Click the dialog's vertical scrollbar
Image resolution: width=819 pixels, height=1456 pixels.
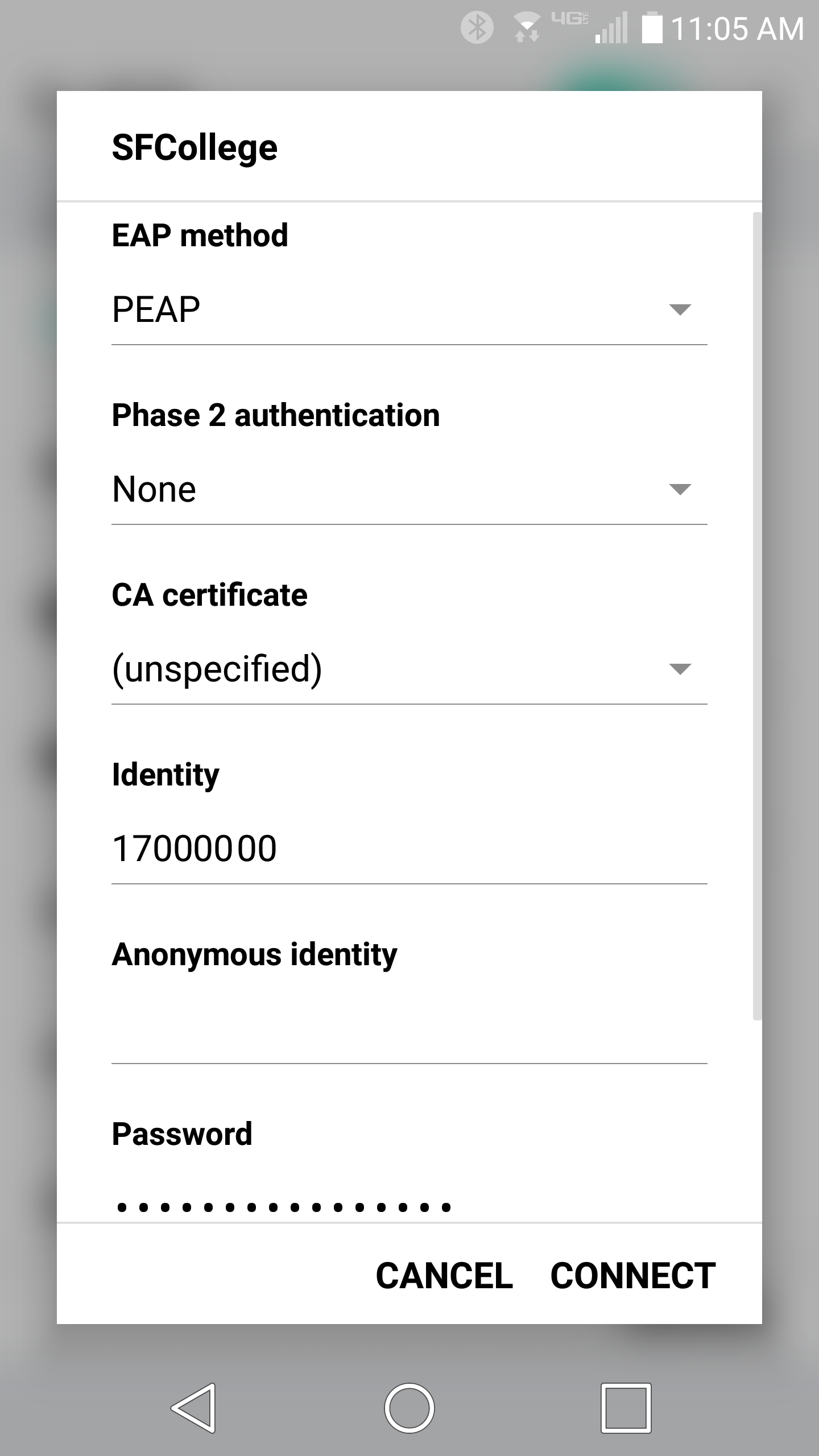756,614
